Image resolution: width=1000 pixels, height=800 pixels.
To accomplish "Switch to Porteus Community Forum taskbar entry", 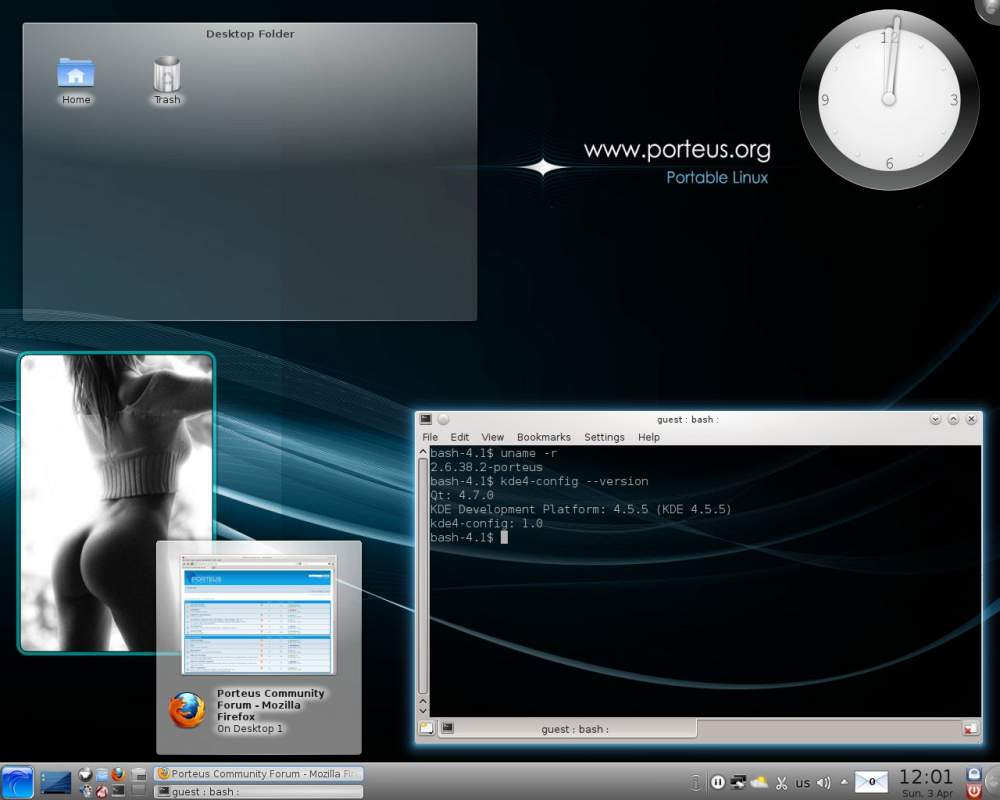I will [x=259, y=773].
